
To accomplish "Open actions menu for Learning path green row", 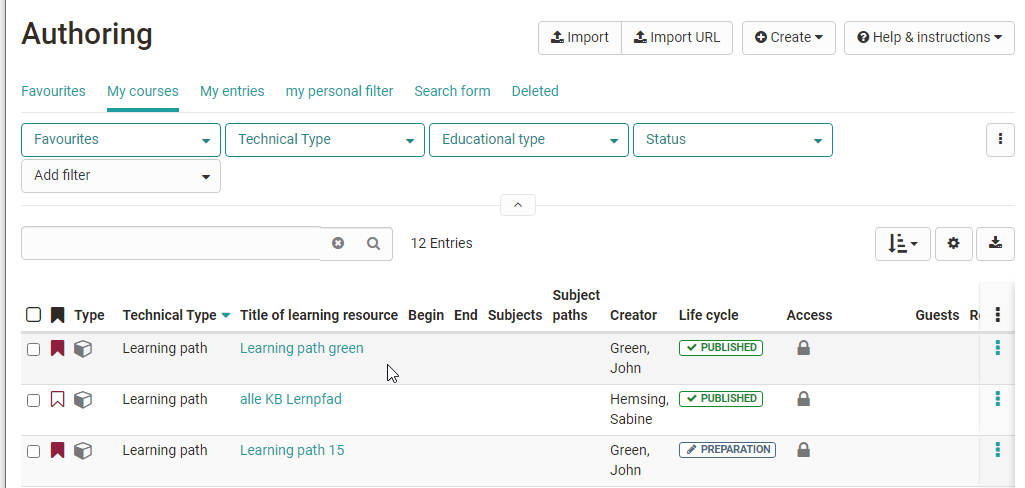I will tap(997, 348).
